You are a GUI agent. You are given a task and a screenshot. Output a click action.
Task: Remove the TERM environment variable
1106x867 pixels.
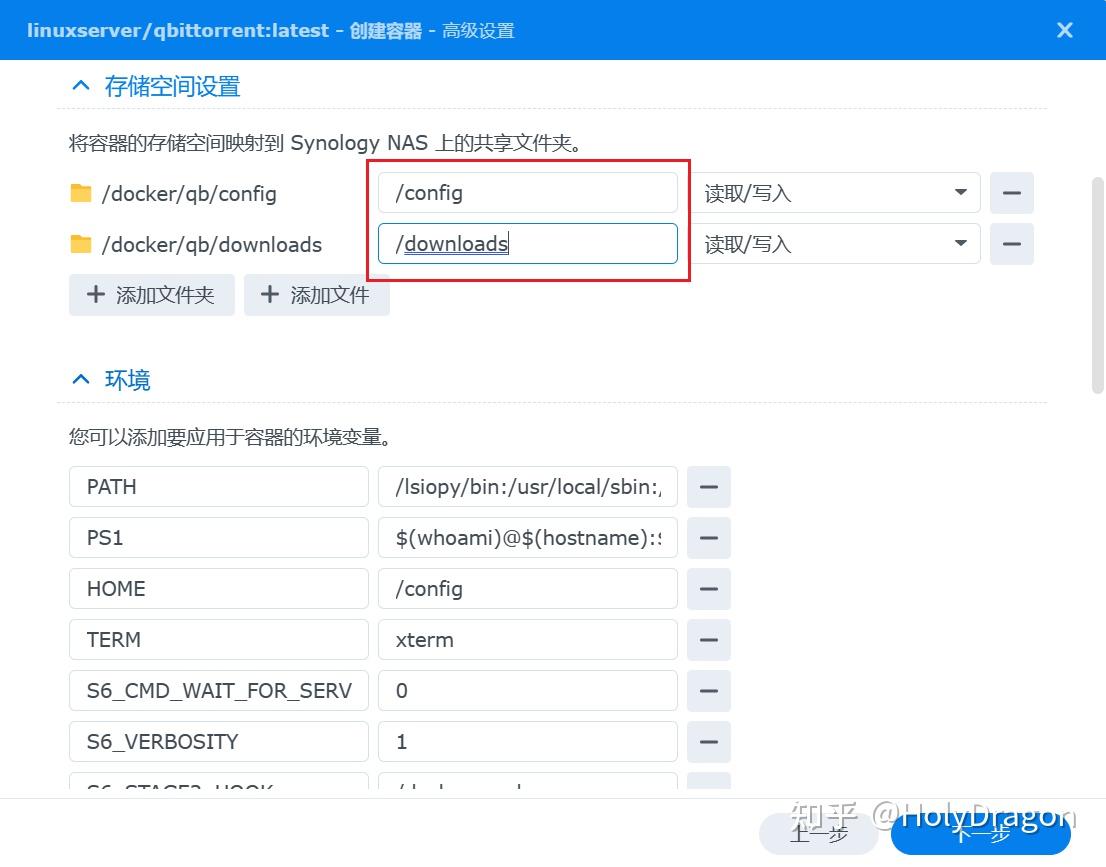coord(709,640)
